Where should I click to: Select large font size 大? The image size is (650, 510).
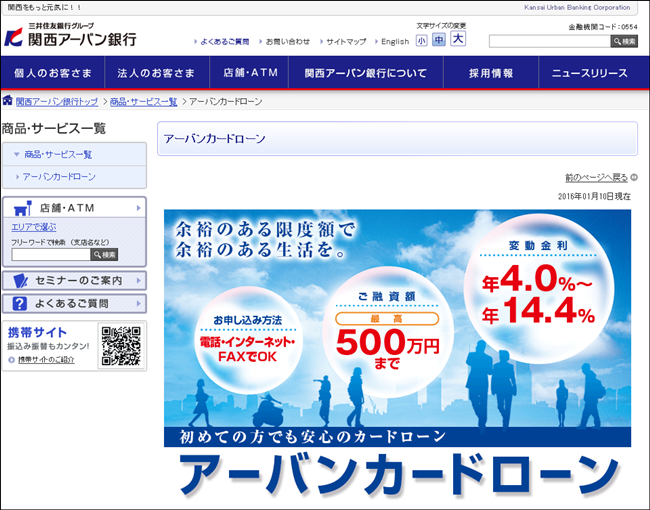(458, 39)
